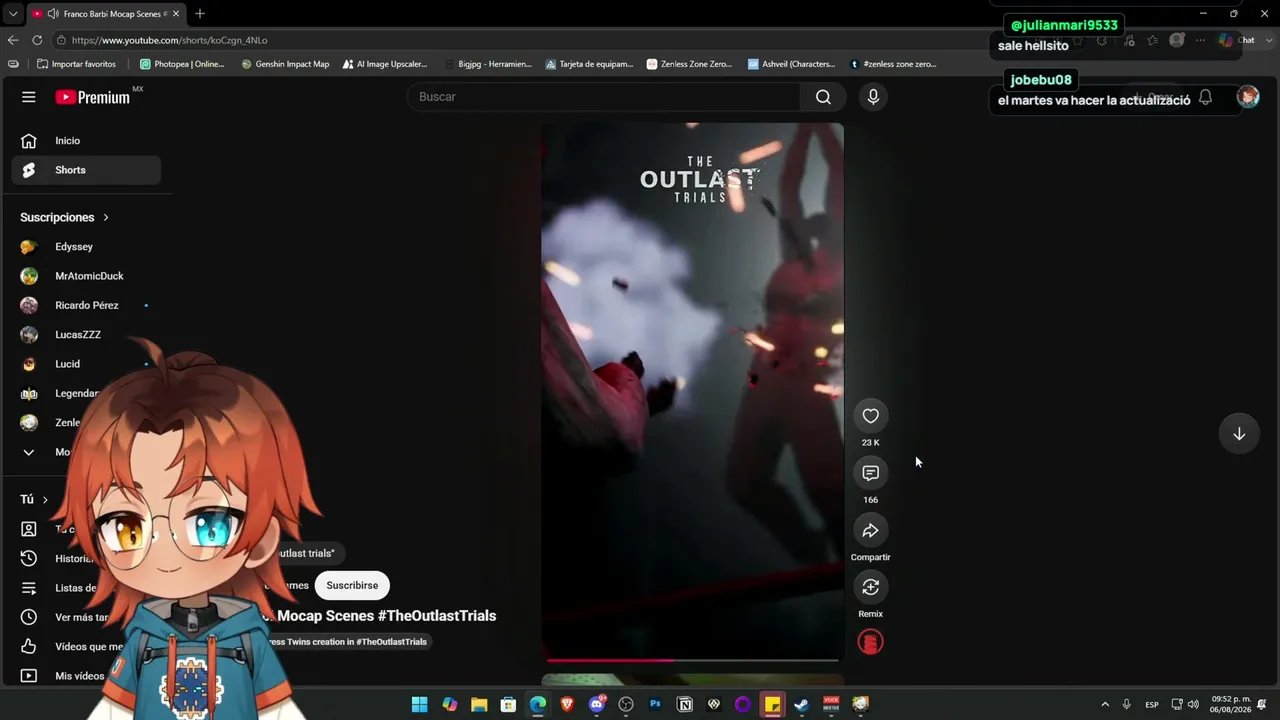This screenshot has height=720, width=1280.
Task: Open the Tarjeta de equipam... bookmark
Action: tap(589, 64)
